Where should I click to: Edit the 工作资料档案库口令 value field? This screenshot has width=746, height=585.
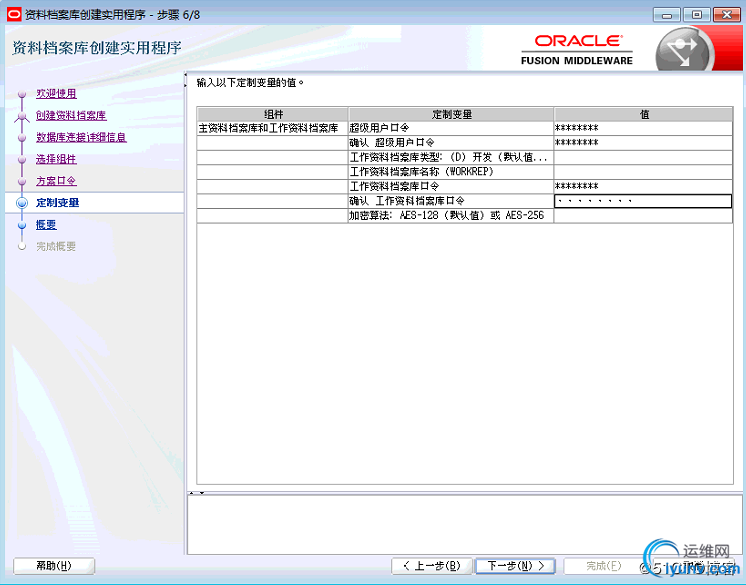pos(643,186)
